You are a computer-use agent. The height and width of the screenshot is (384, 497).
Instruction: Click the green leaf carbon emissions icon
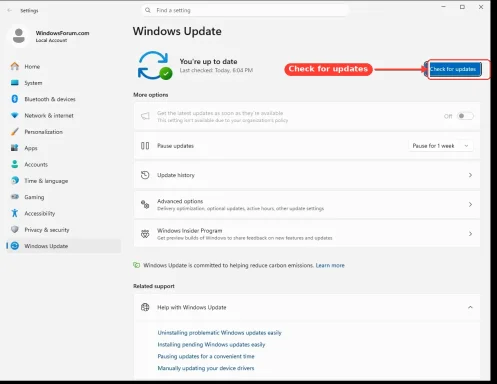[x=136, y=265]
